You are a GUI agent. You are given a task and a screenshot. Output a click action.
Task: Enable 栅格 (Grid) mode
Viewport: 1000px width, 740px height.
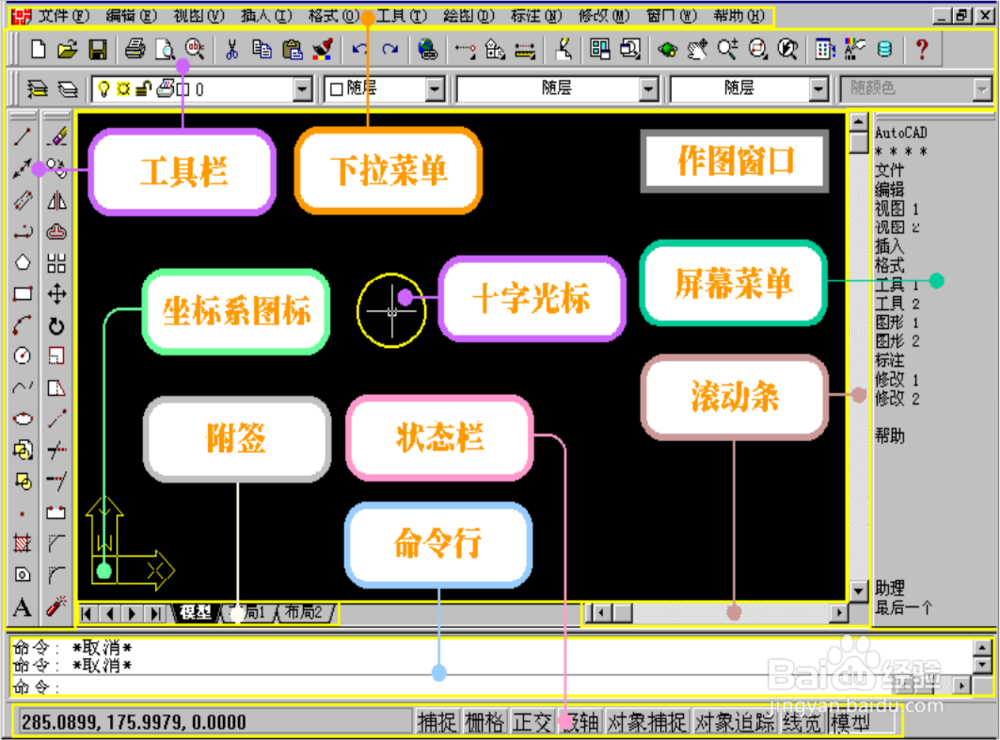click(484, 722)
